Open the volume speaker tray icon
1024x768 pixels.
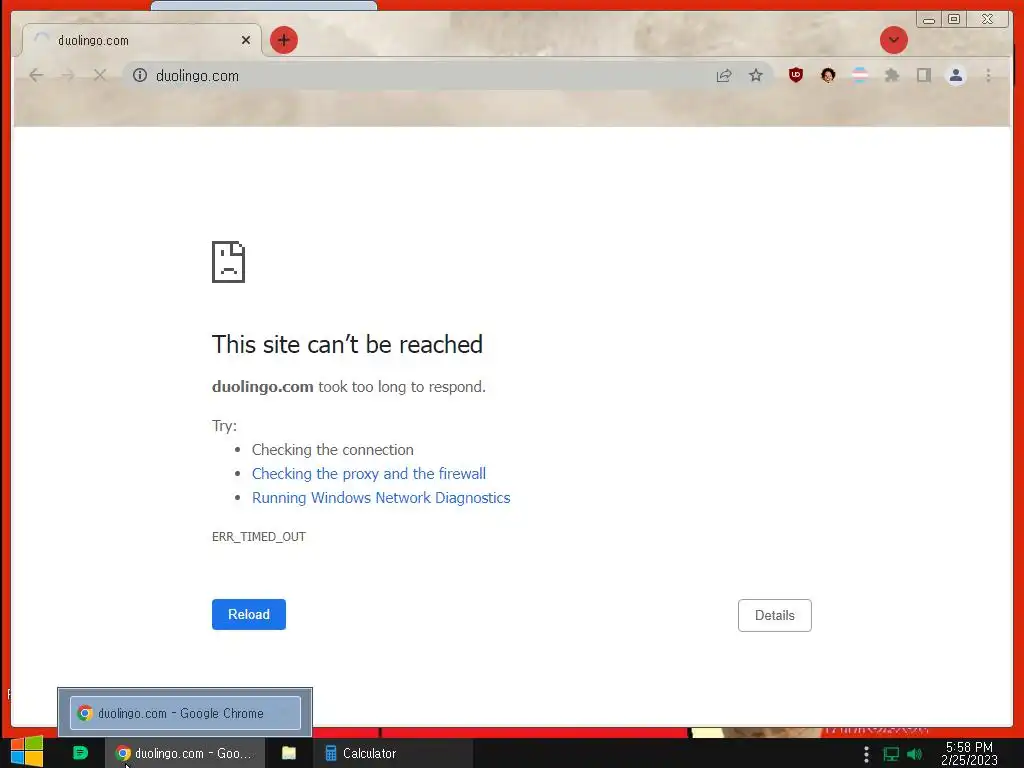(x=914, y=754)
